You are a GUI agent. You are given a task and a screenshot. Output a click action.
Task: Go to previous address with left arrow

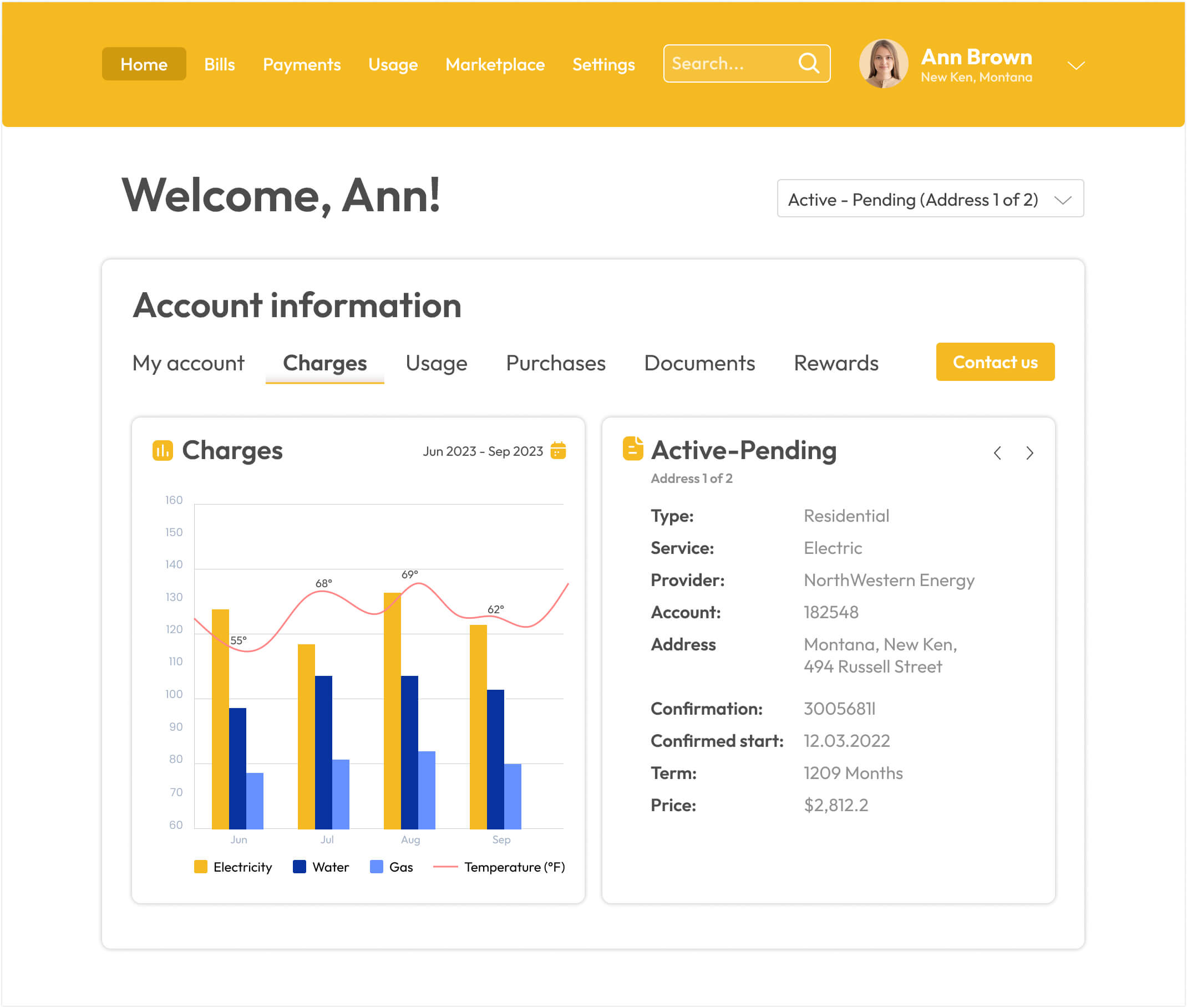(997, 453)
